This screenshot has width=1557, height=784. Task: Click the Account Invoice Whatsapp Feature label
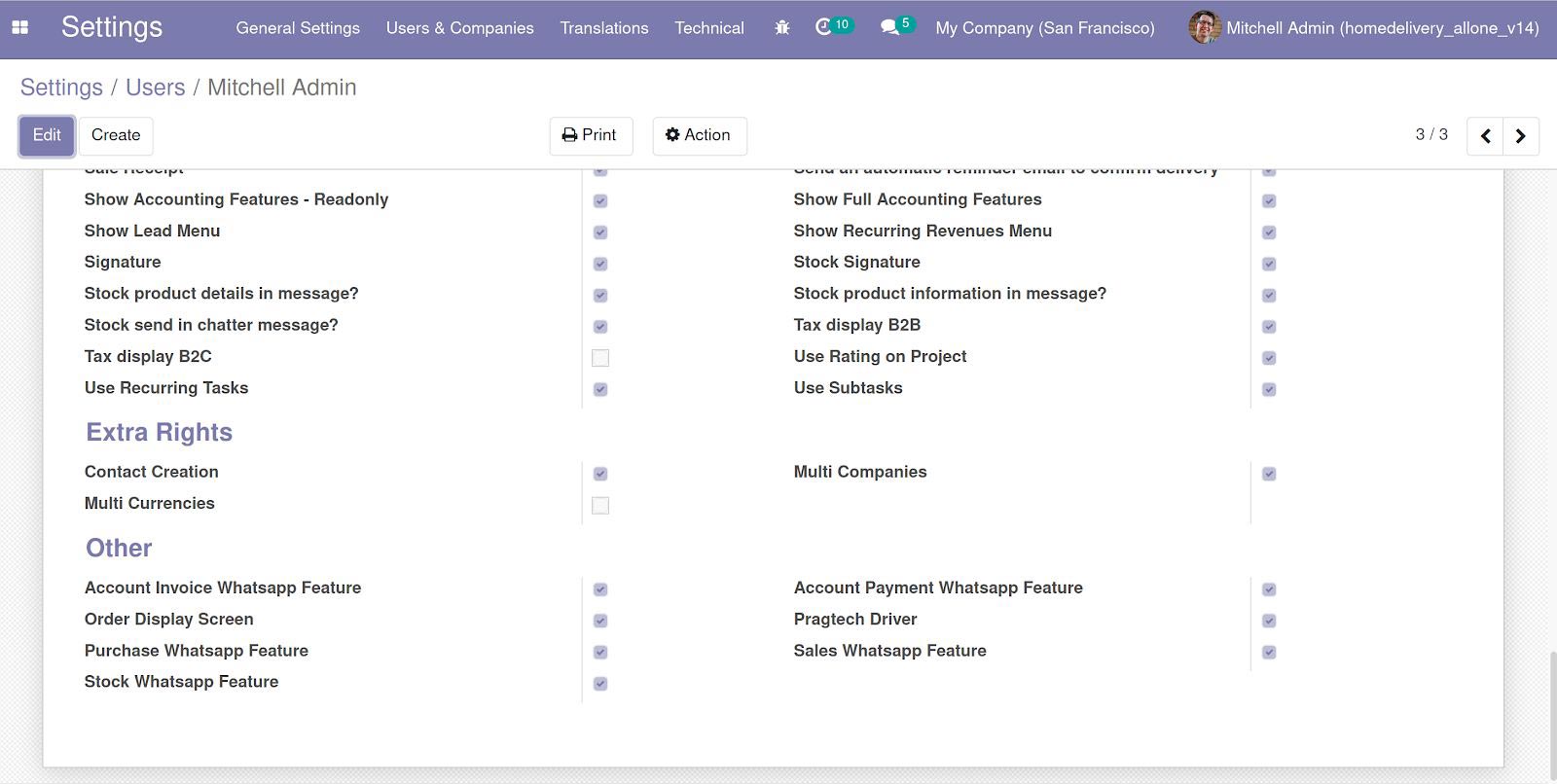tap(223, 588)
